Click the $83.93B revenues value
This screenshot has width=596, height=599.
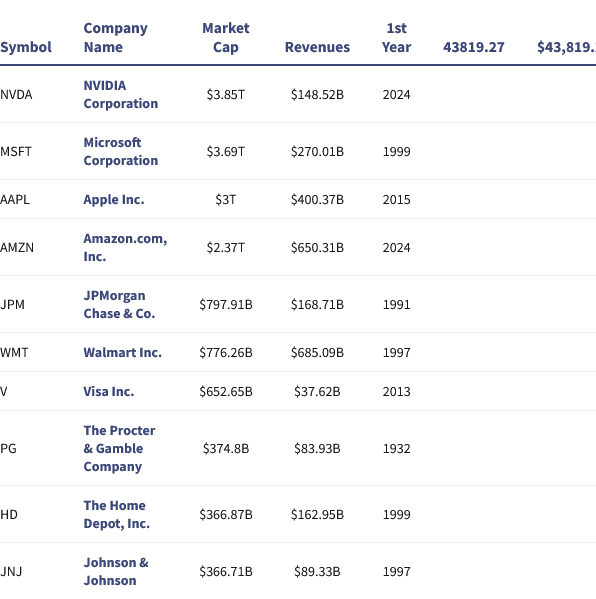(317, 448)
